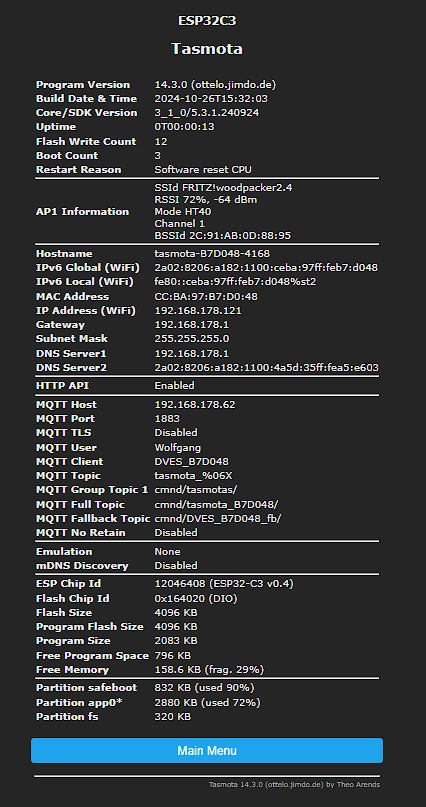Select the Partition app0* usage value
This screenshot has height=807, width=426.
(207, 703)
